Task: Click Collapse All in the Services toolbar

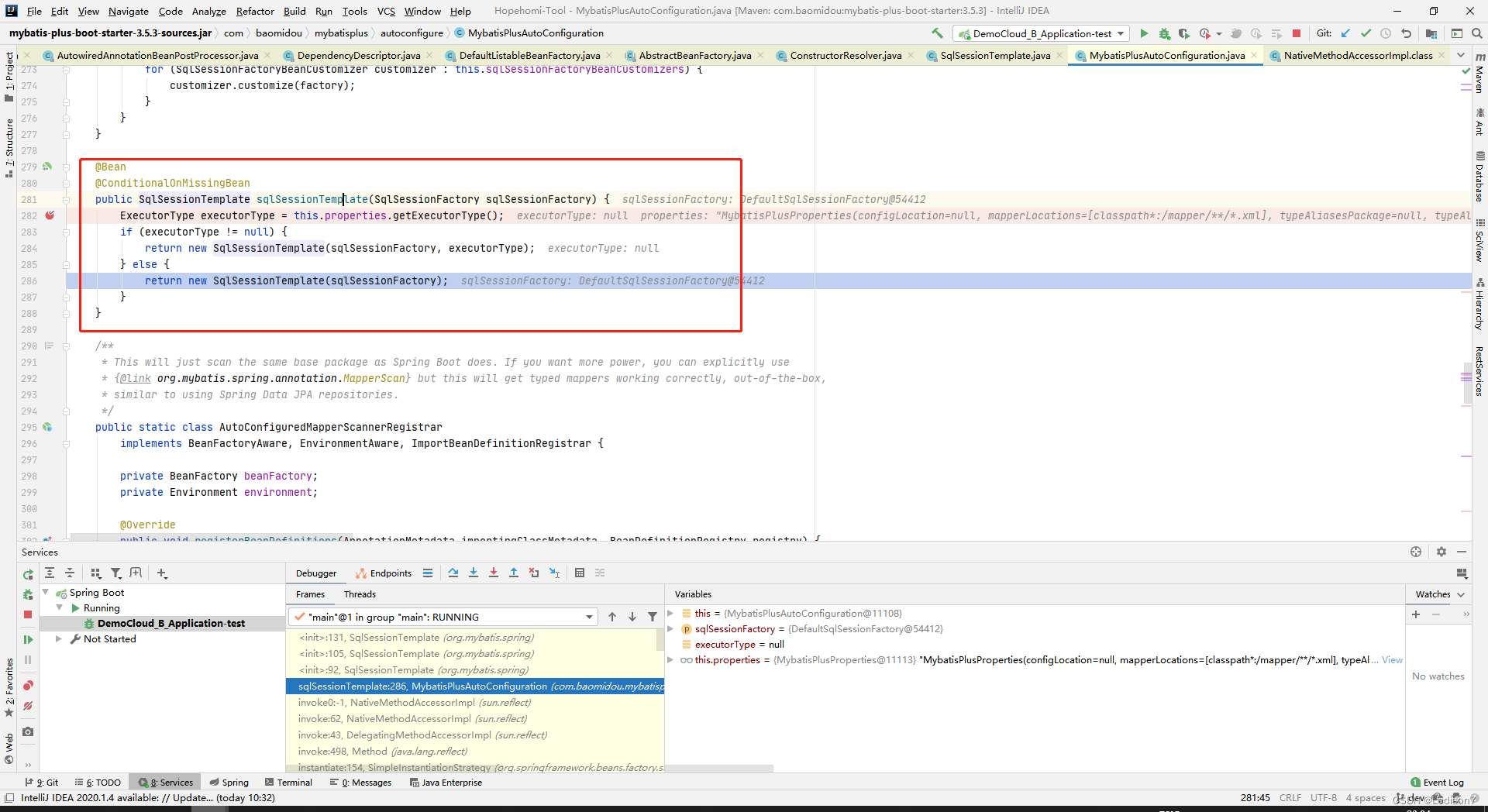Action: tap(70, 573)
